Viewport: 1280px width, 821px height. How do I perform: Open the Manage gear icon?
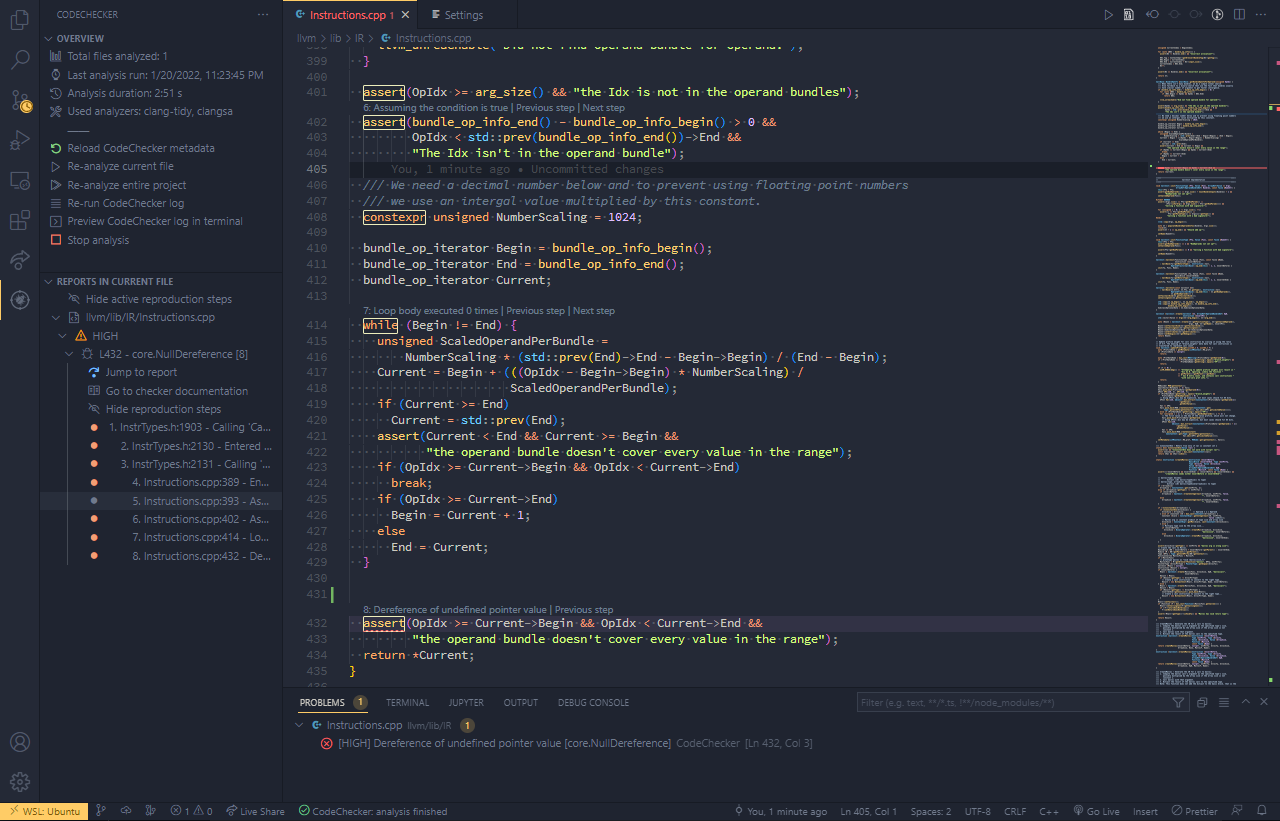click(19, 781)
